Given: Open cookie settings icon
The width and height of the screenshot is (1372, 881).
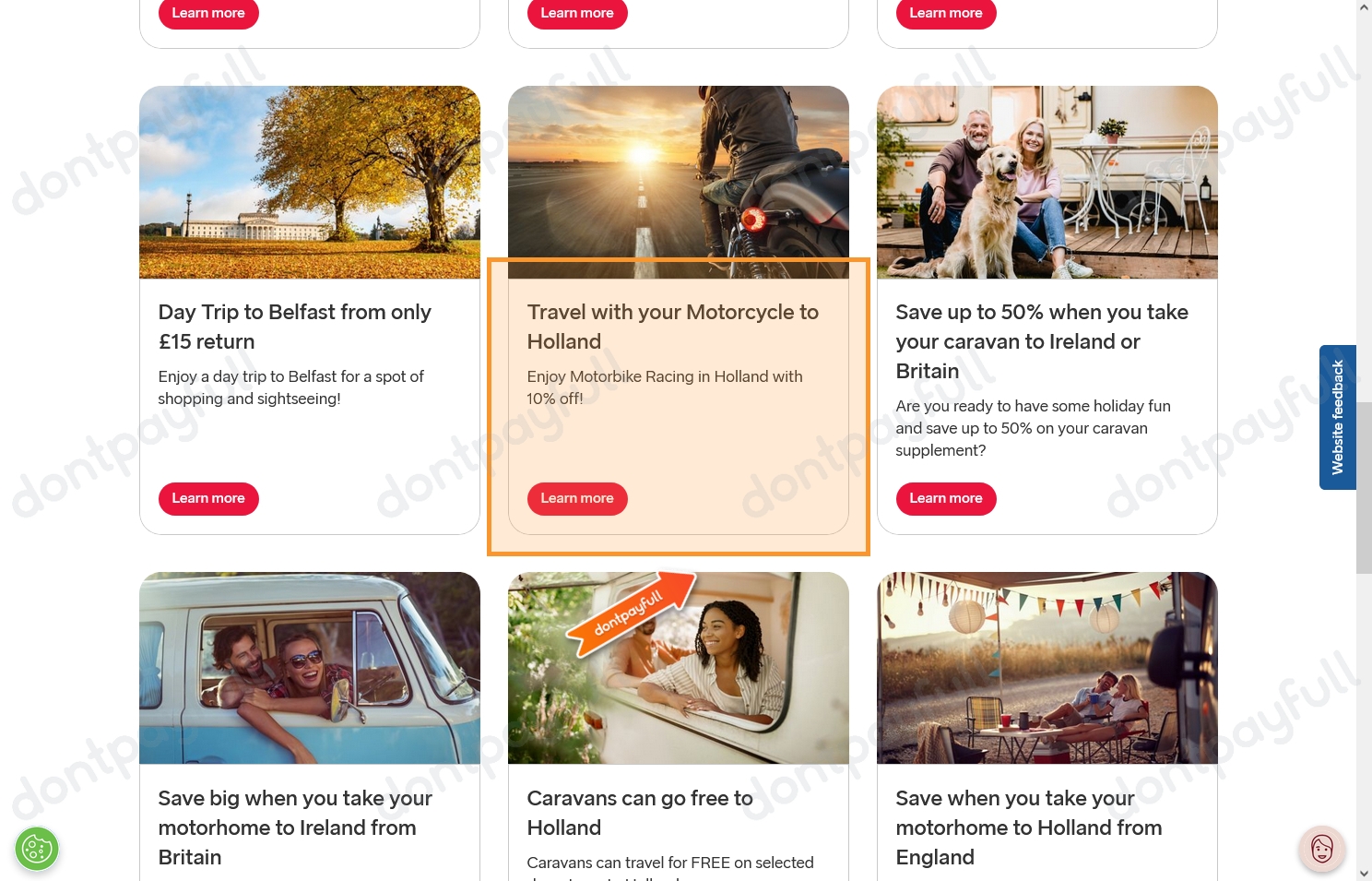Looking at the screenshot, I should pyautogui.click(x=37, y=849).
